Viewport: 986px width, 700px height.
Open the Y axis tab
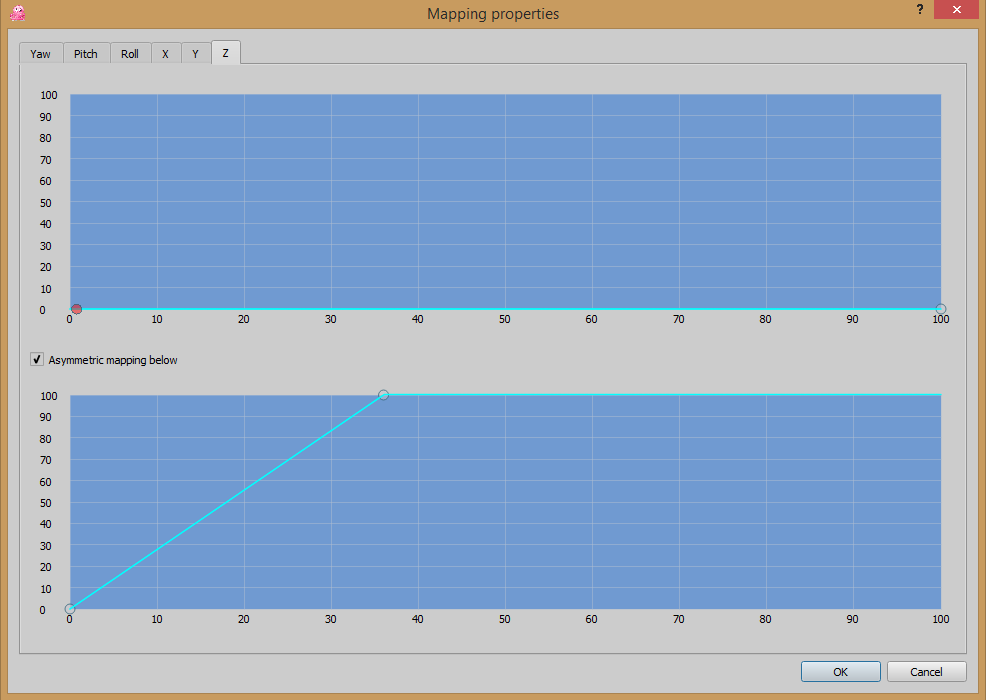coord(196,53)
